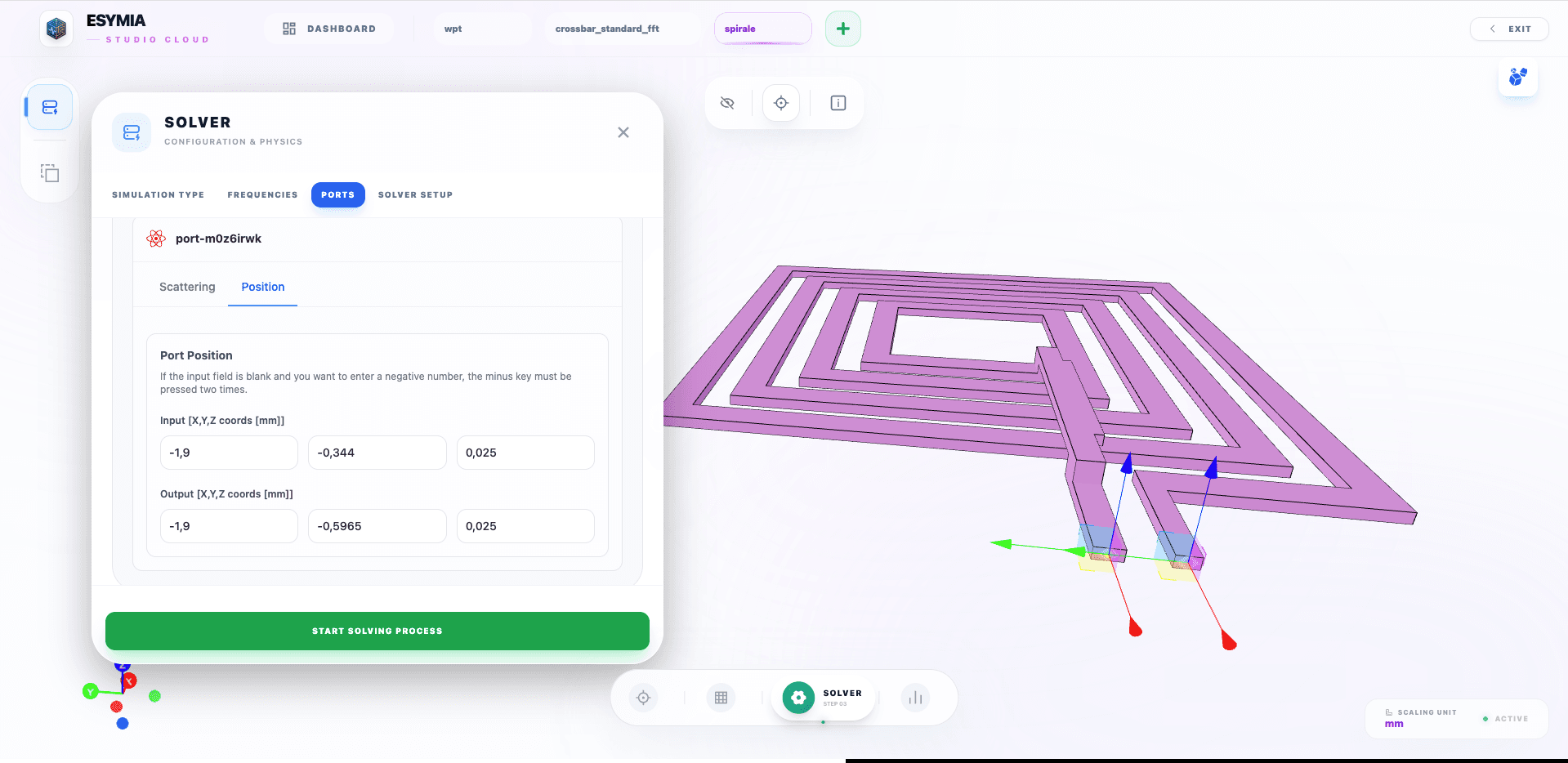
Task: Click the Scaling Unit mm indicator
Action: (1419, 718)
